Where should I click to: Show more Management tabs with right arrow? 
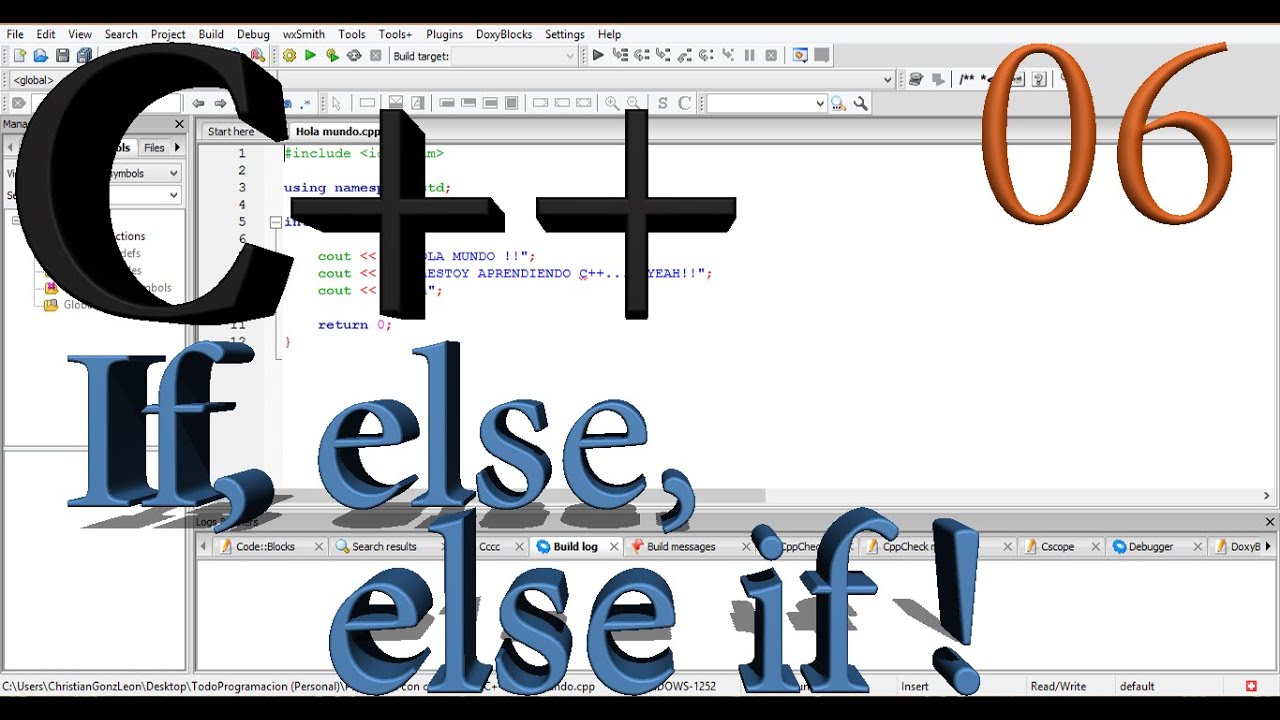tap(177, 147)
